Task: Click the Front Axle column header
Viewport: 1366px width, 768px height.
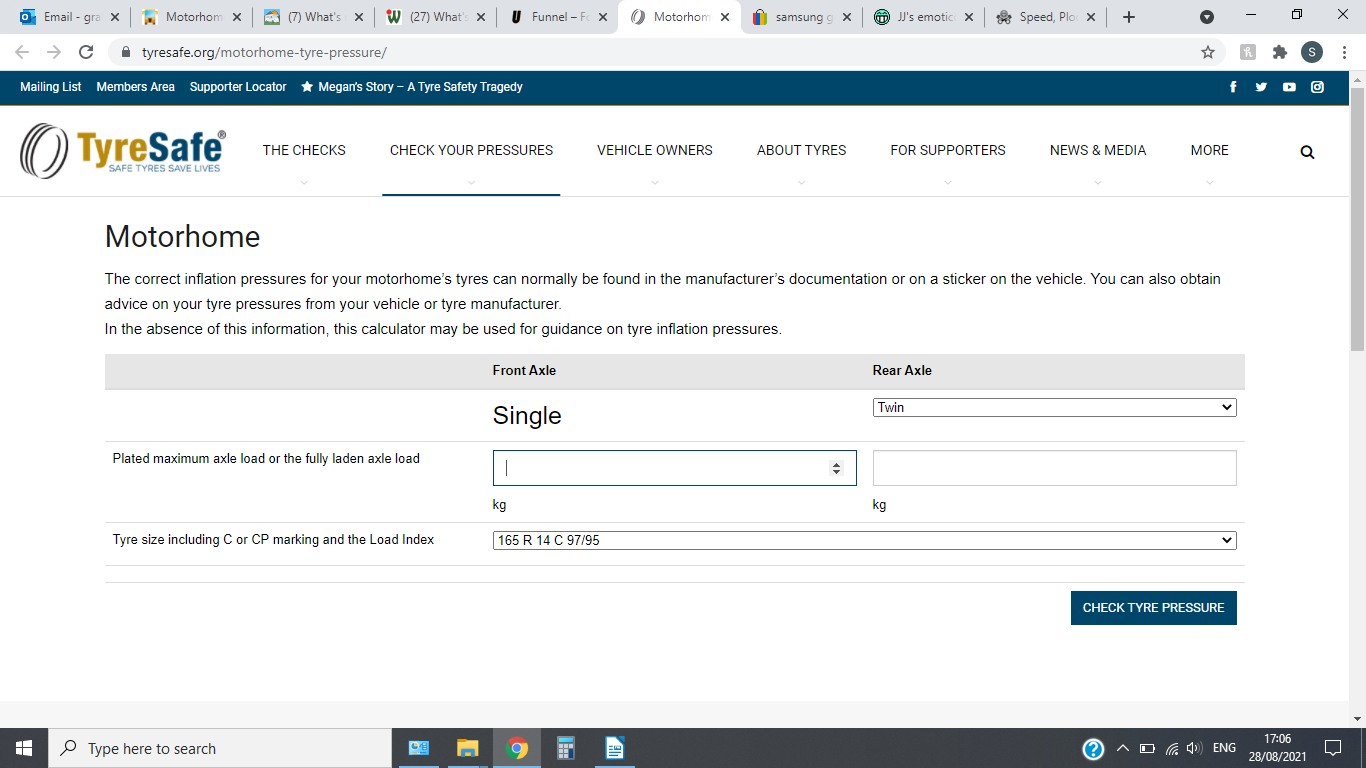Action: 524,370
